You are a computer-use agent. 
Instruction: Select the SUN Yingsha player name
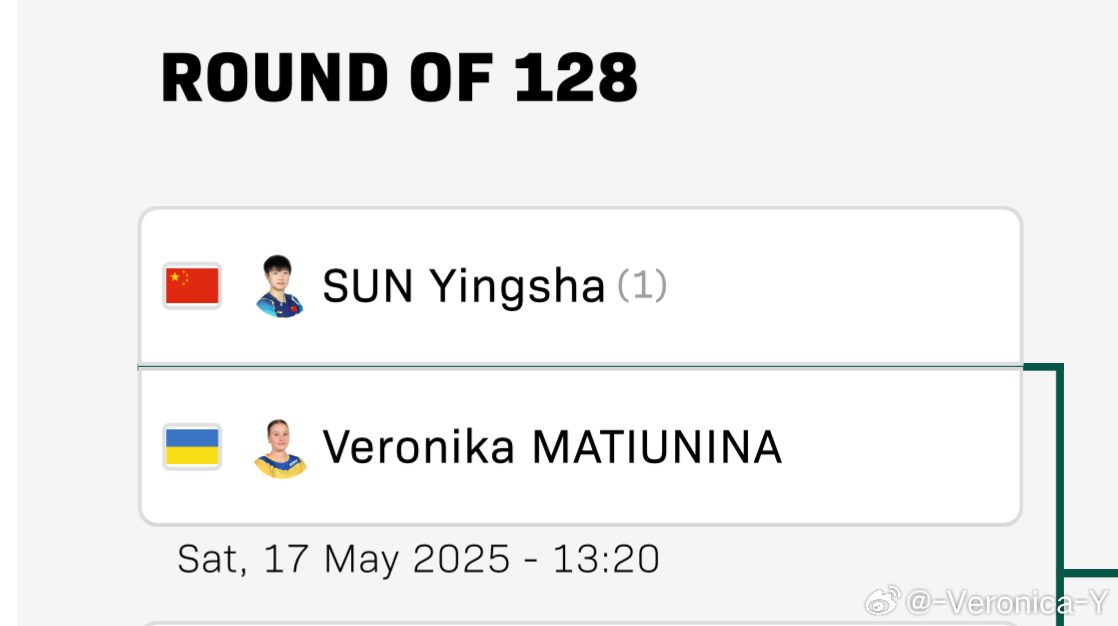click(463, 287)
